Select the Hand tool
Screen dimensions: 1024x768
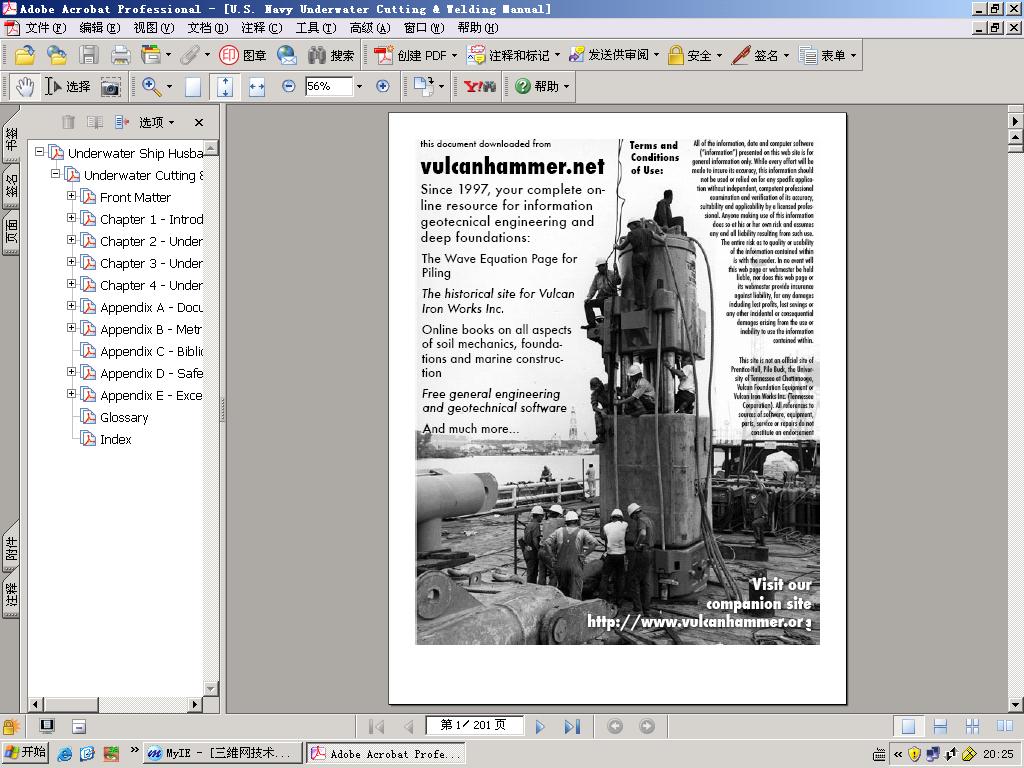(x=25, y=86)
